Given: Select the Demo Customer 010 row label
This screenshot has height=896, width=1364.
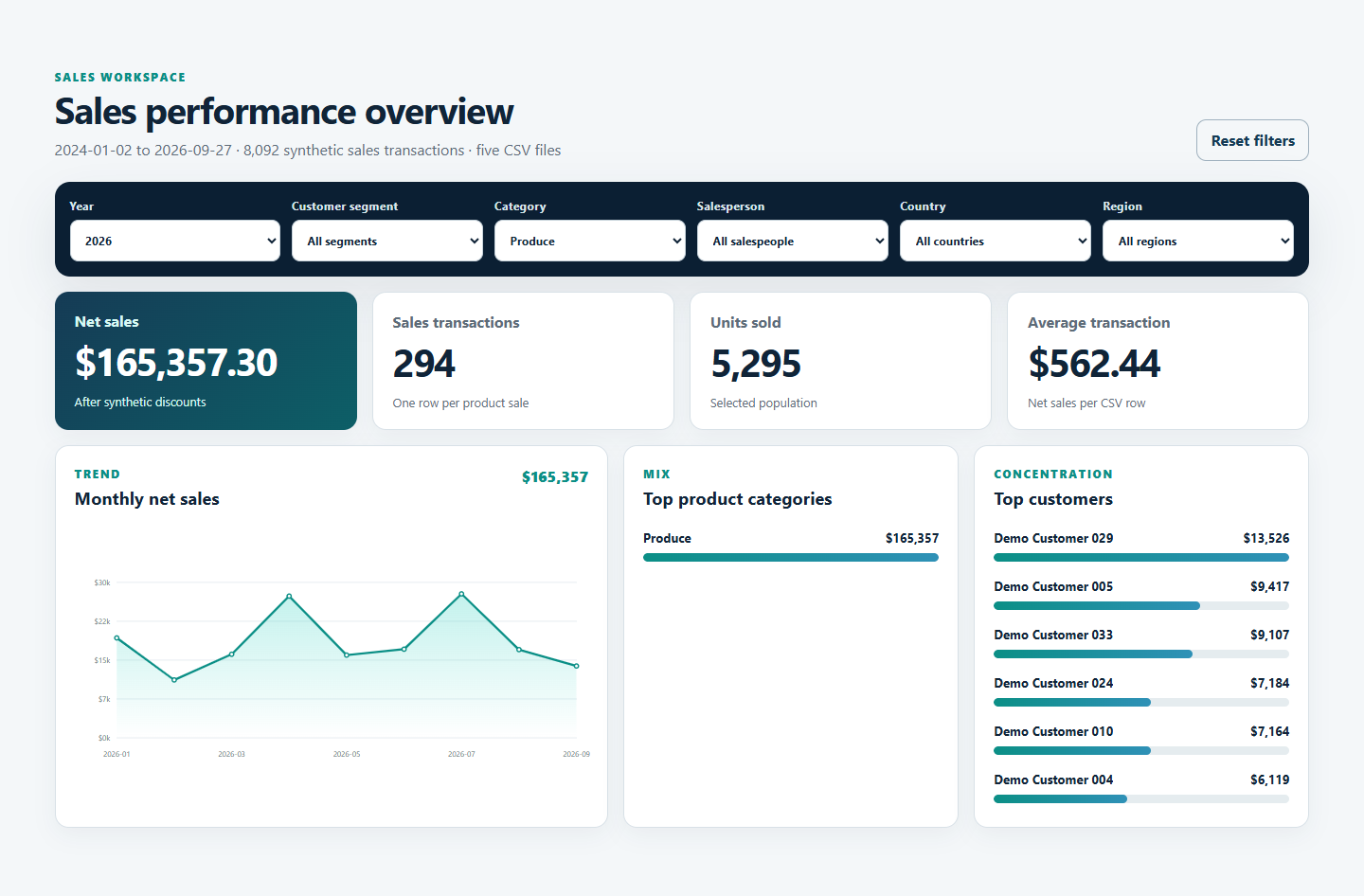Looking at the screenshot, I should [x=1053, y=731].
